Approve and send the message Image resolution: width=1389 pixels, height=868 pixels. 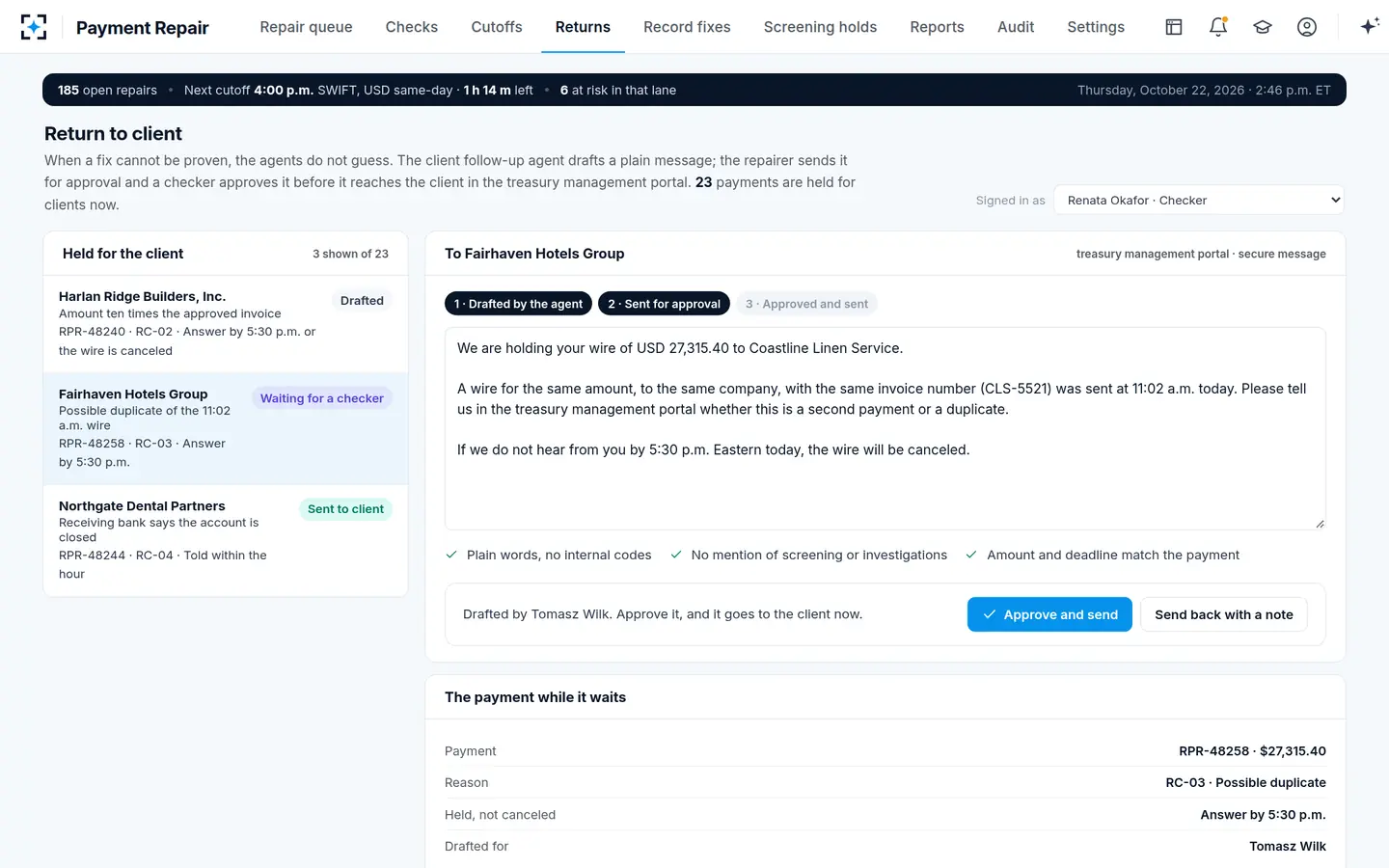coord(1049,614)
